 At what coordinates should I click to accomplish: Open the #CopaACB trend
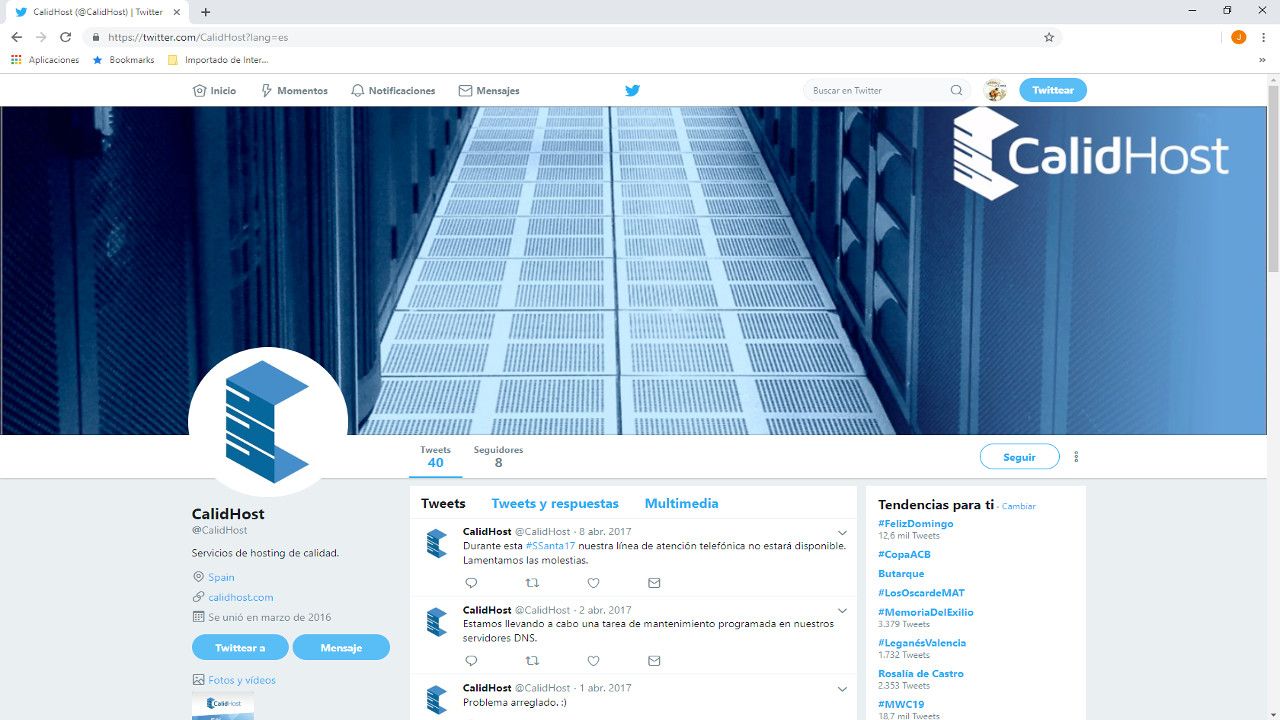(x=904, y=555)
